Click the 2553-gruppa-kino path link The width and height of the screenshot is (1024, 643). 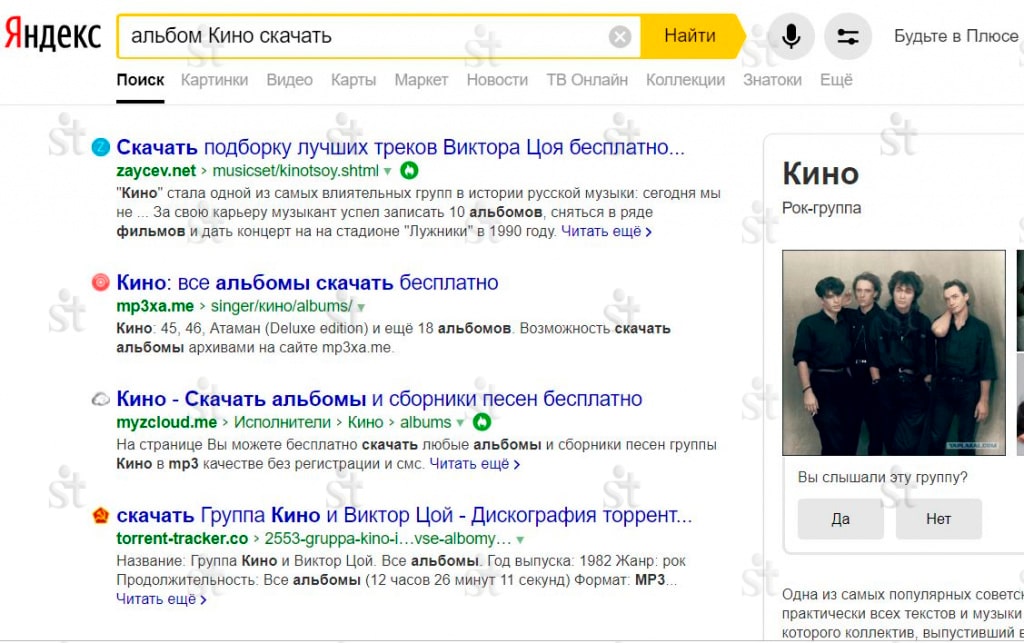tap(388, 539)
